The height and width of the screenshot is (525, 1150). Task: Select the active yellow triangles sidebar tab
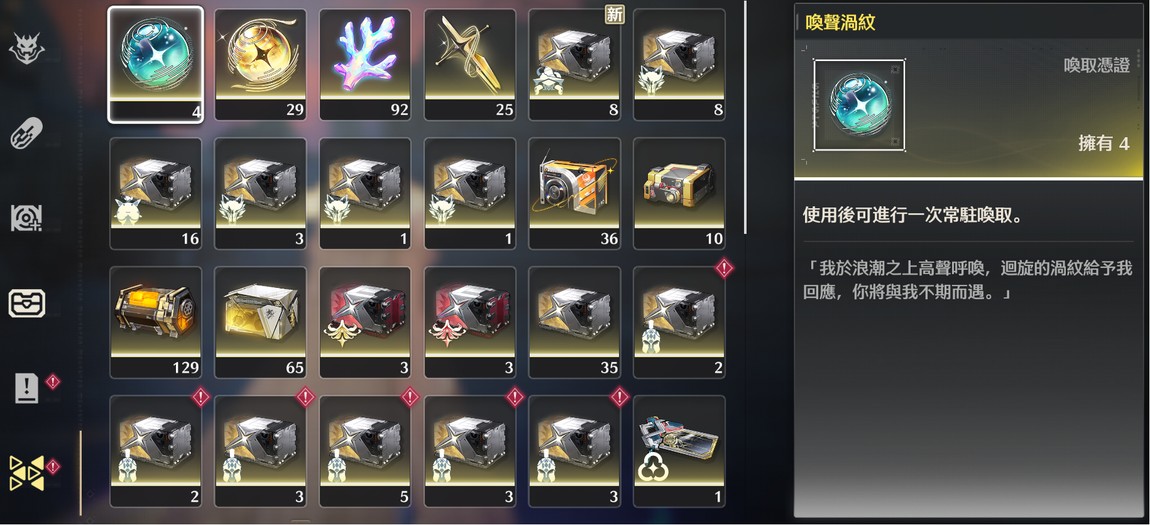point(26,473)
